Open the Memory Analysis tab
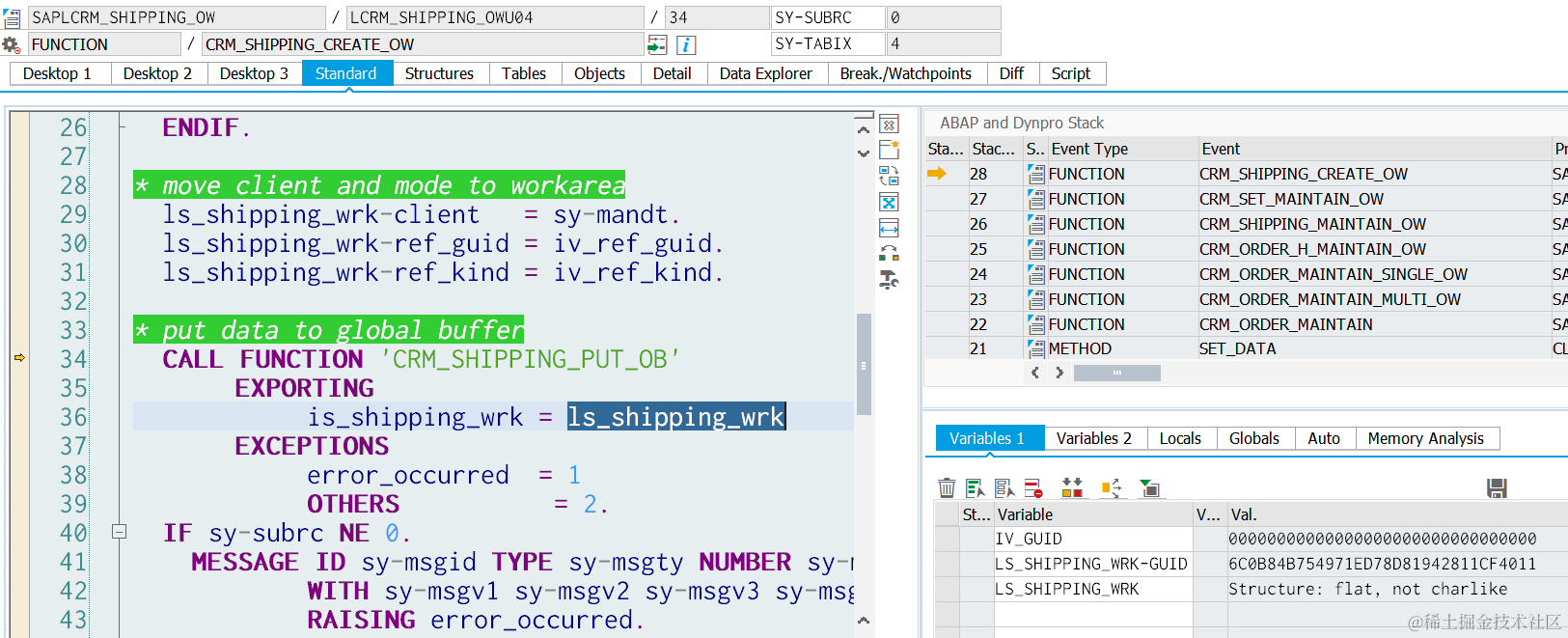 click(1426, 438)
